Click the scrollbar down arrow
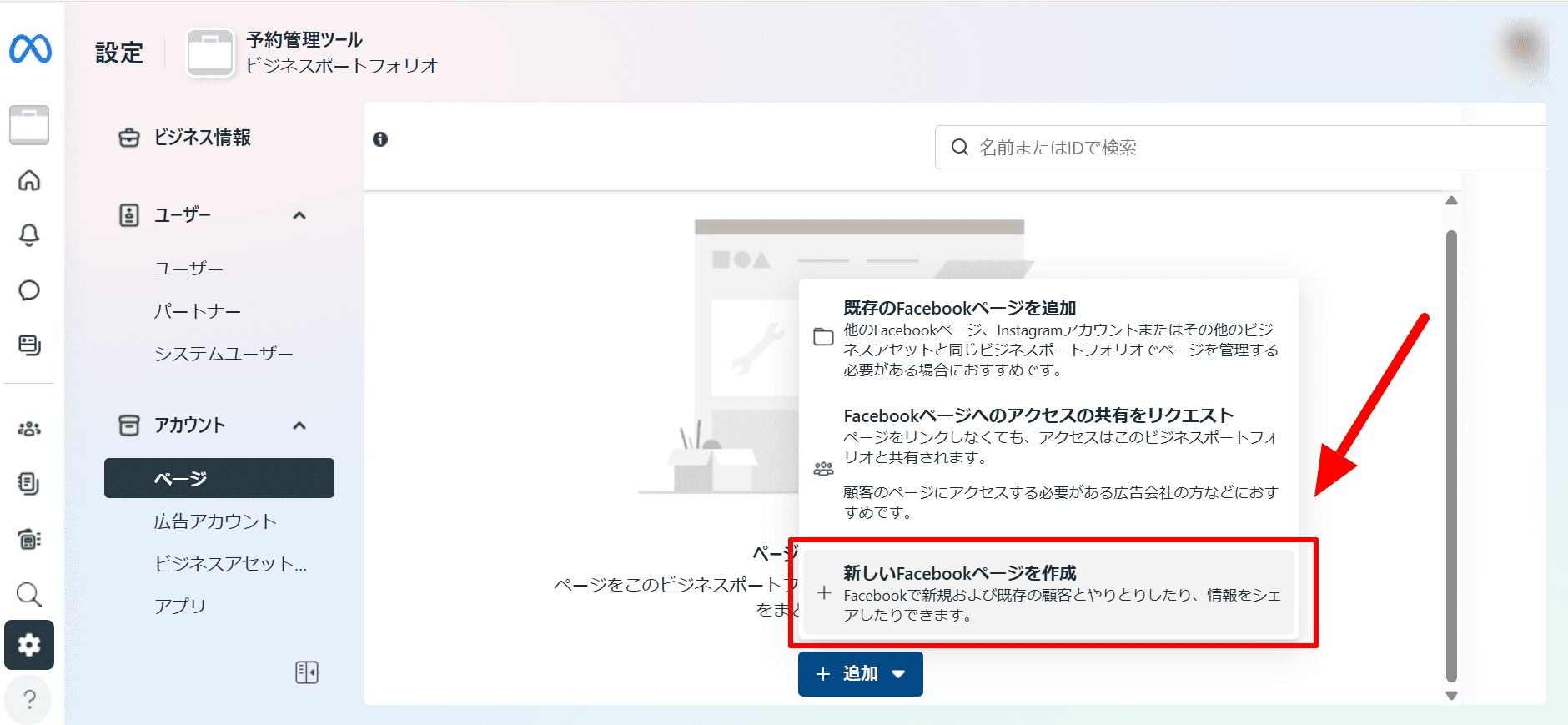 point(1451,696)
